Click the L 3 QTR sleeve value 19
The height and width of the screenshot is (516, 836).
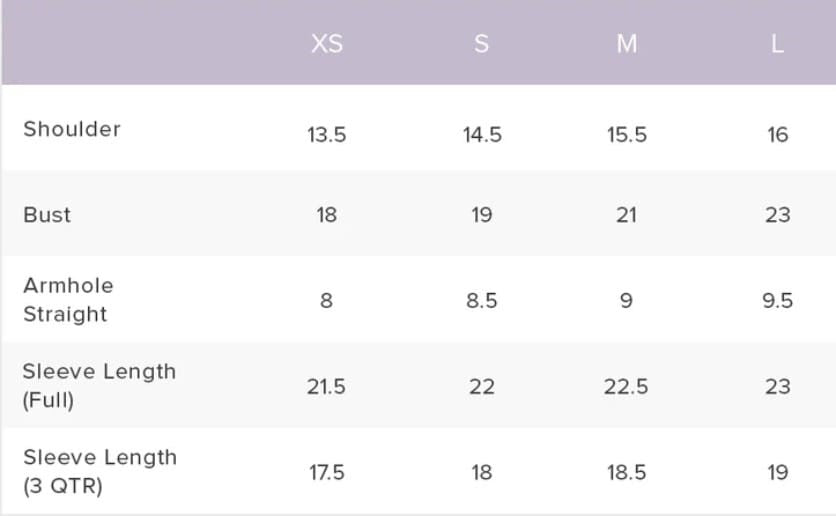[x=778, y=473]
